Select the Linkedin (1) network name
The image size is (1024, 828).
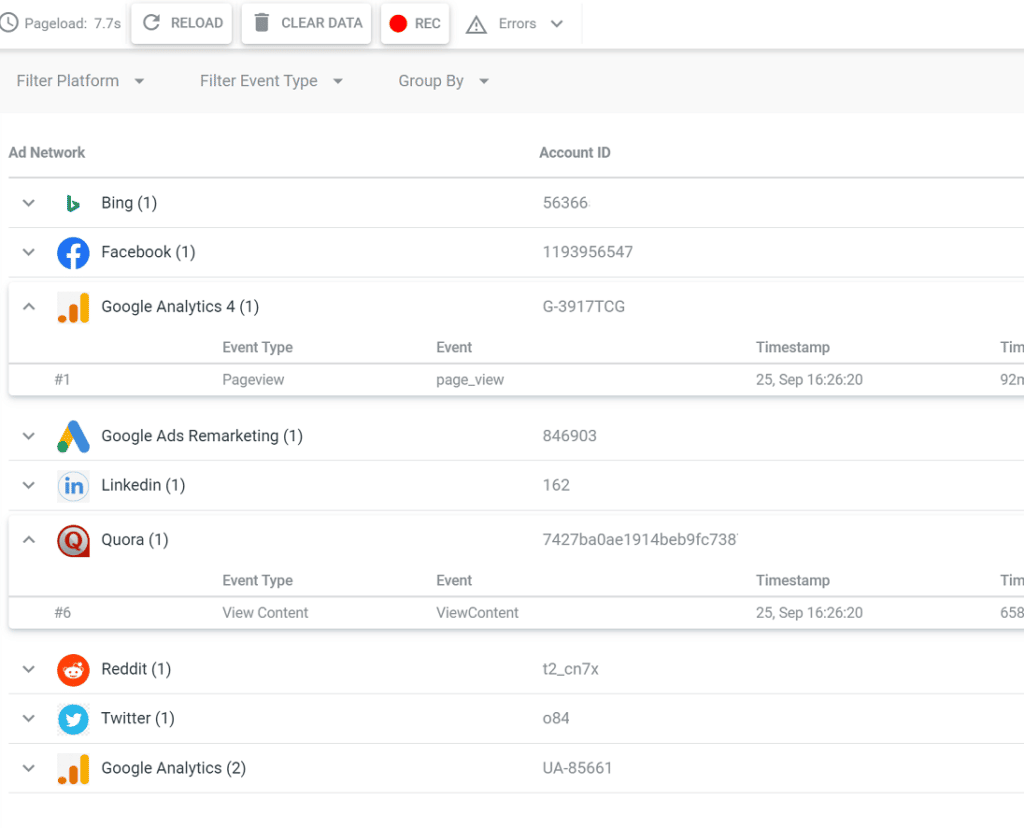point(143,485)
